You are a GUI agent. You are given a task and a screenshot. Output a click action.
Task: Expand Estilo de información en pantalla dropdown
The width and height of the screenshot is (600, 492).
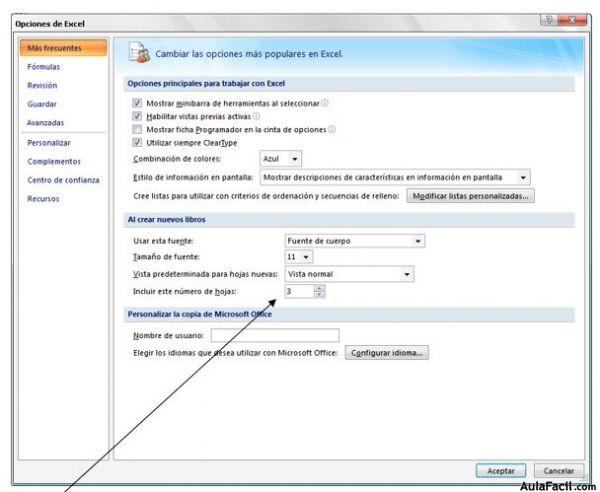(x=395, y=178)
